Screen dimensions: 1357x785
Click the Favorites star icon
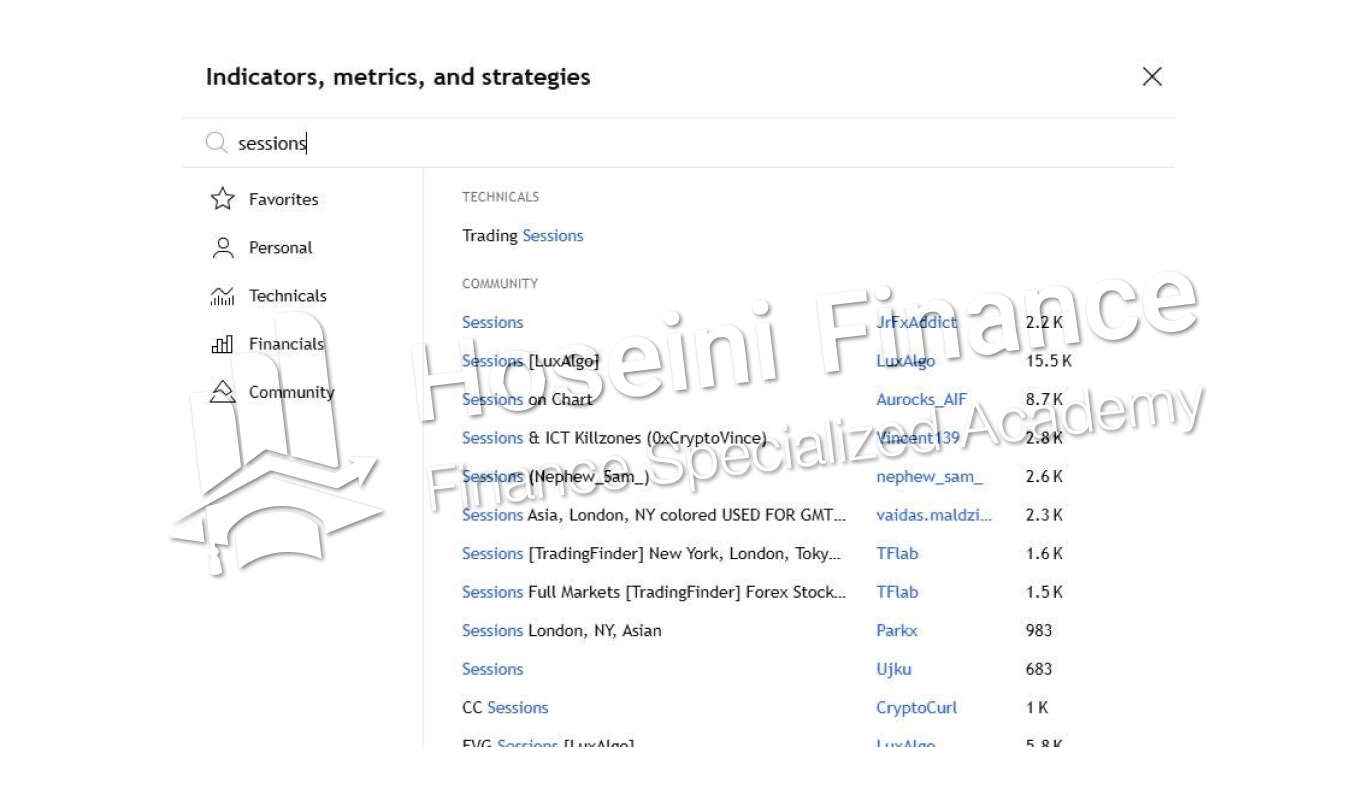(222, 199)
